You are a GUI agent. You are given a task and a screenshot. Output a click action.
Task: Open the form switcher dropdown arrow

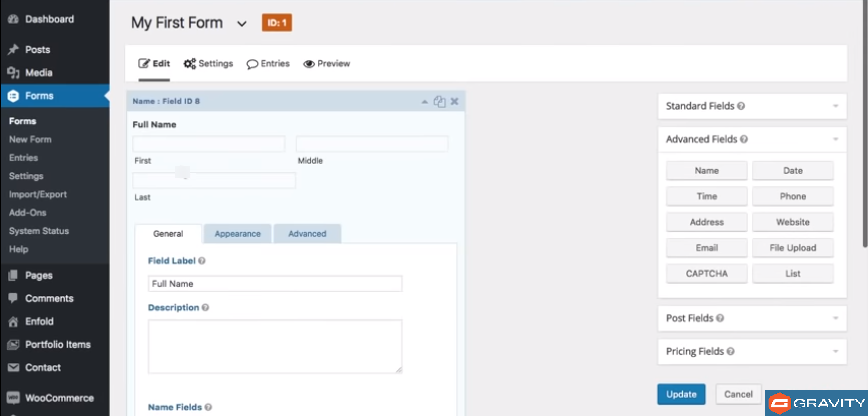pyautogui.click(x=242, y=24)
